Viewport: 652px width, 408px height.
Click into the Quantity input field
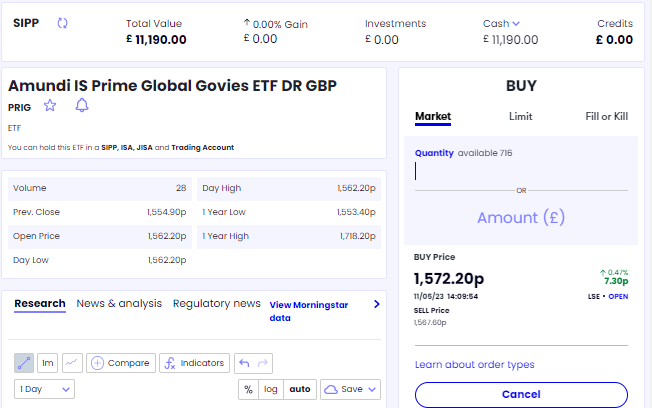[521, 171]
